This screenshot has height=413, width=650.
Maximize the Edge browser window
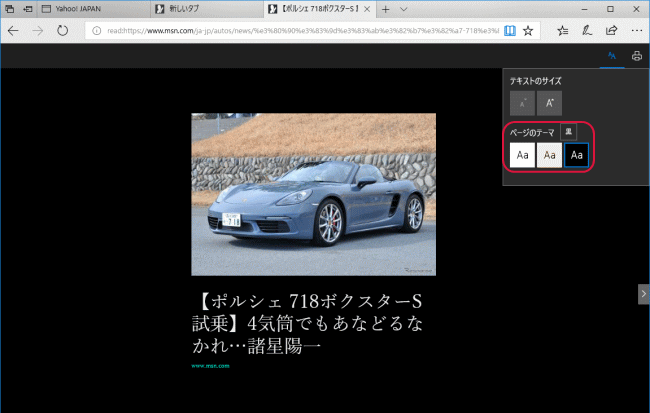coord(610,9)
